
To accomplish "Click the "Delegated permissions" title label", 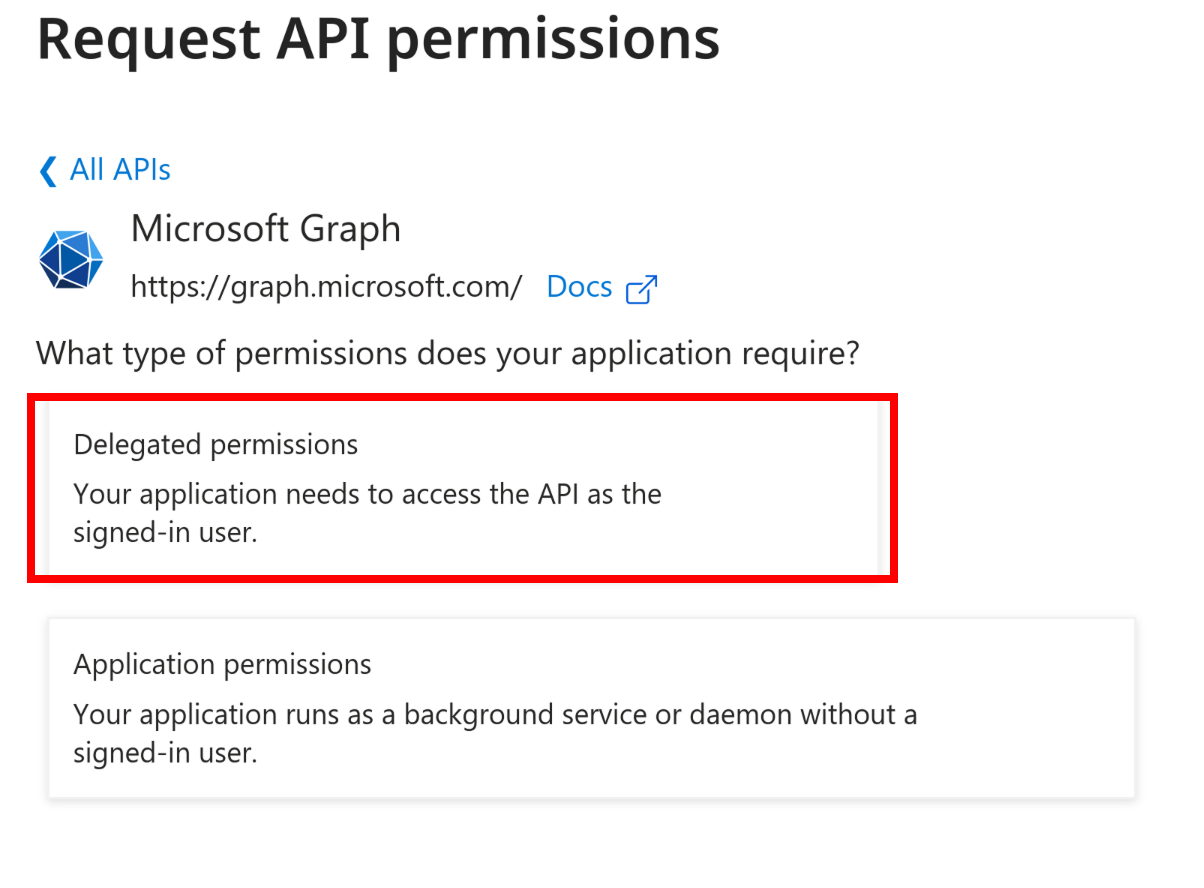I will (216, 444).
